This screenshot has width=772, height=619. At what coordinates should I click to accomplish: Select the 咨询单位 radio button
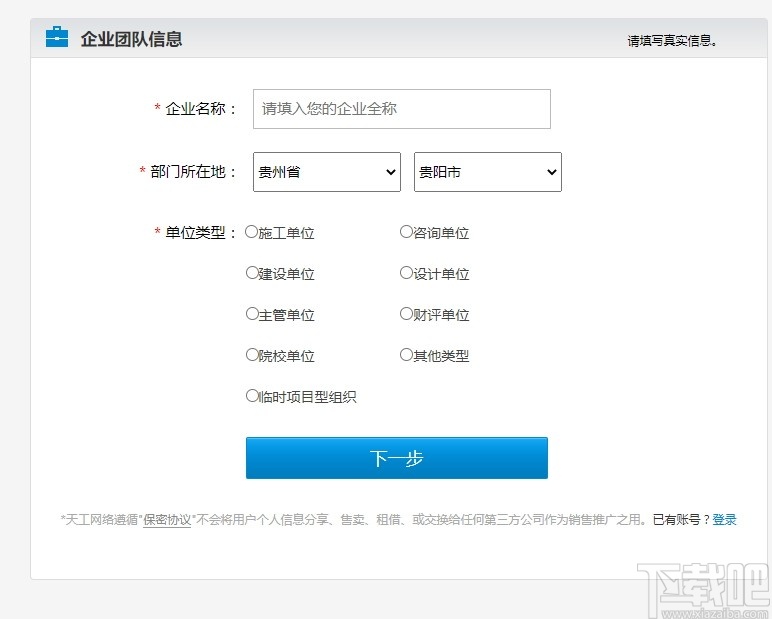coord(406,231)
